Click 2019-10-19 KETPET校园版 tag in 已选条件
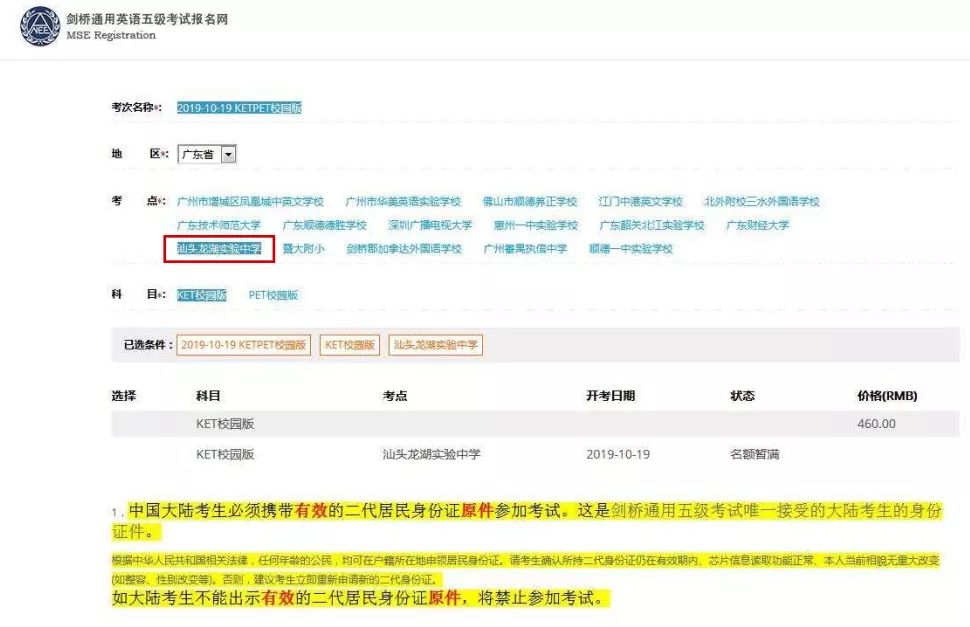Viewport: 970px width, 627px height. pyautogui.click(x=244, y=345)
